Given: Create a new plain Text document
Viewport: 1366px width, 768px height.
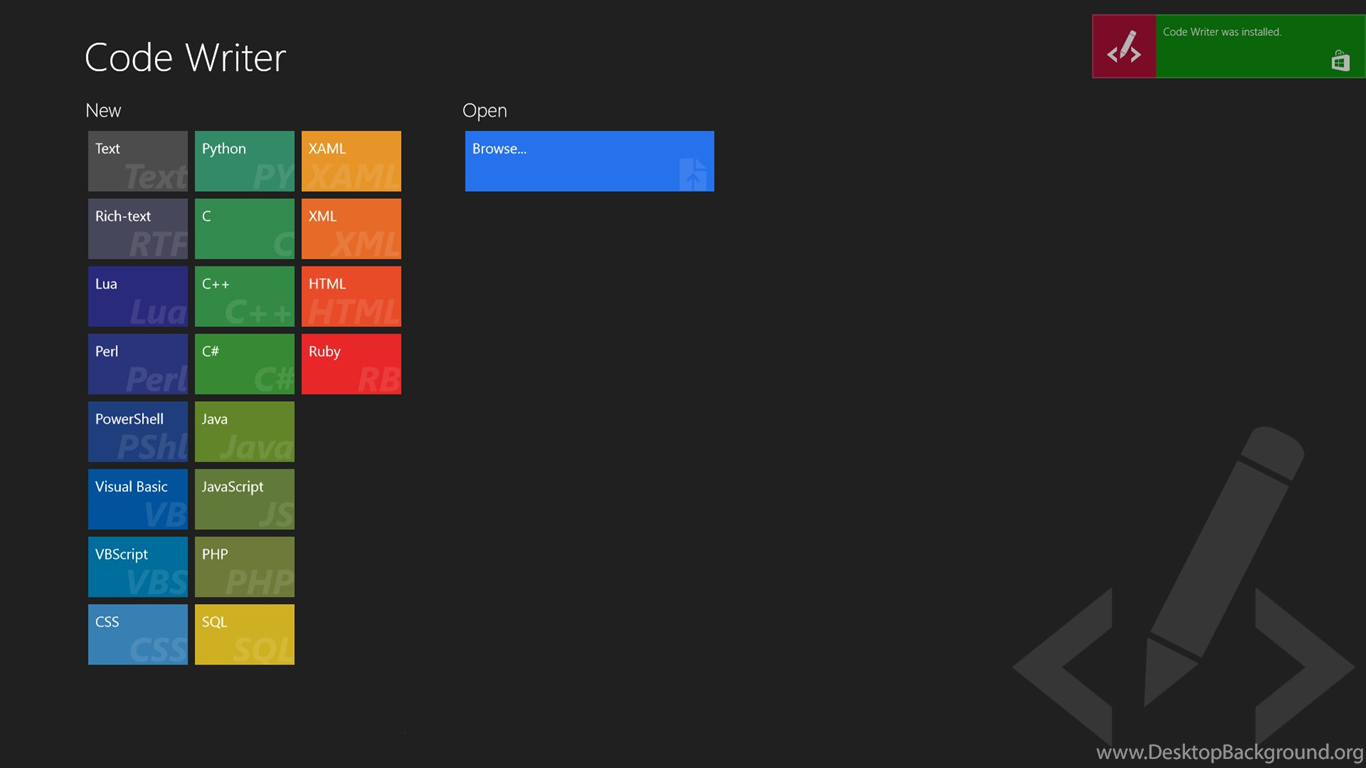Looking at the screenshot, I should coord(138,161).
